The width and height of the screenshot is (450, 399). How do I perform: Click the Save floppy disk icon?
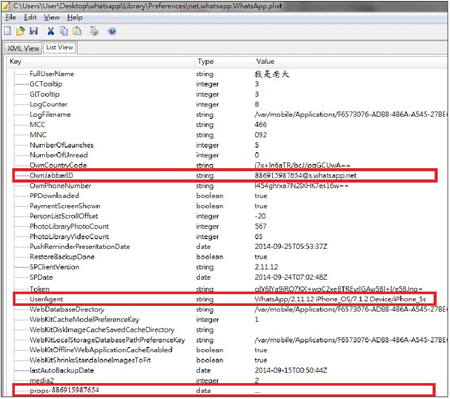(x=34, y=31)
